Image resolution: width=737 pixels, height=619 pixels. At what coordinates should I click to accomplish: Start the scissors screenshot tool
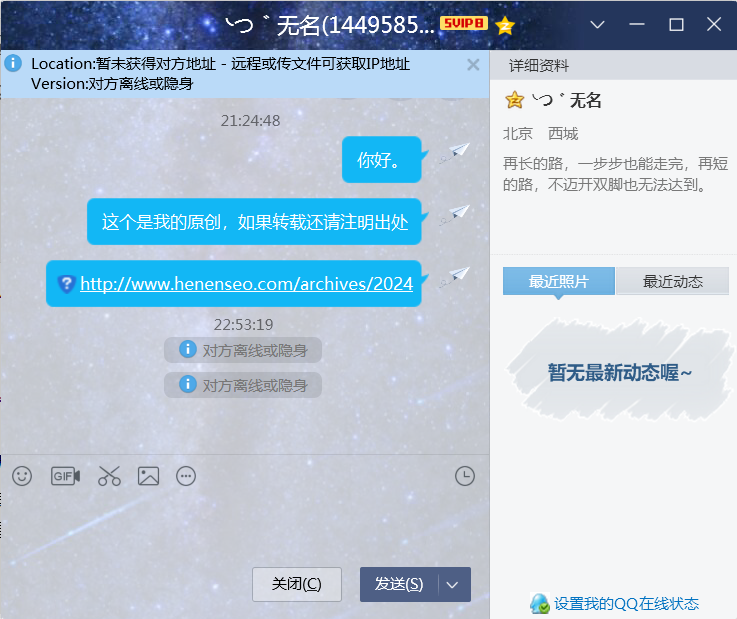[x=109, y=476]
